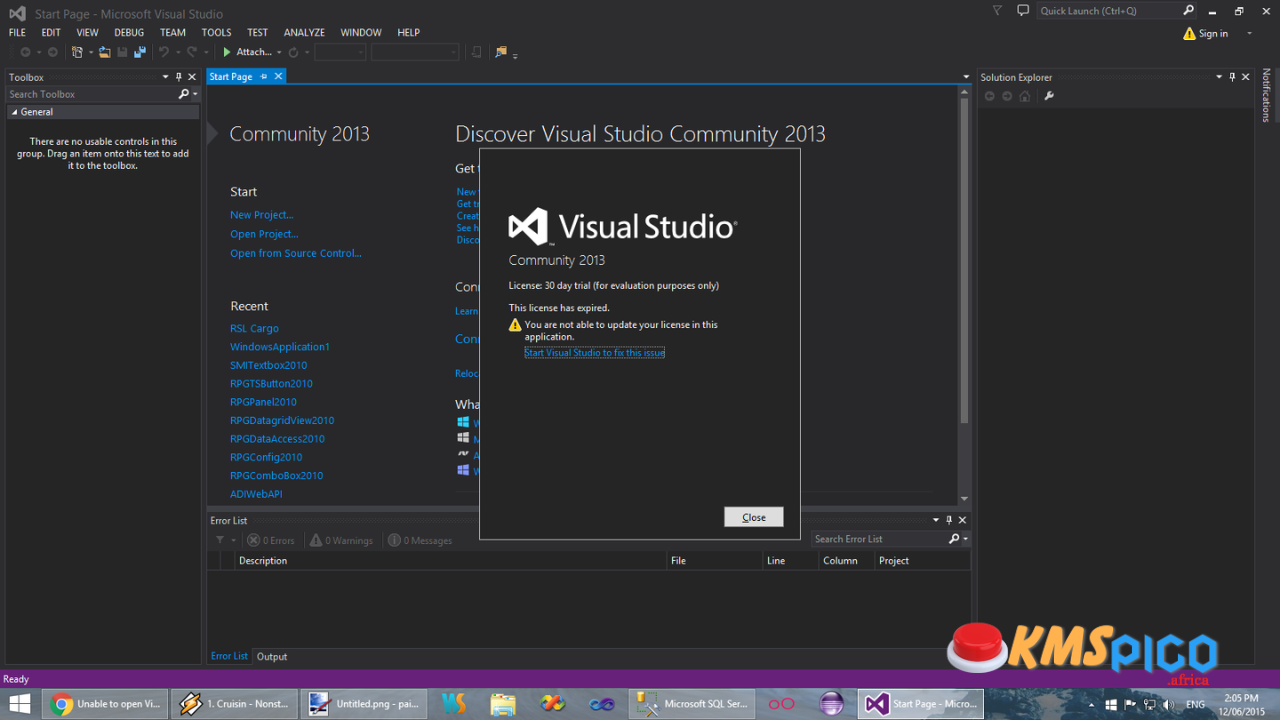Open the Notifications side tab

click(1266, 95)
